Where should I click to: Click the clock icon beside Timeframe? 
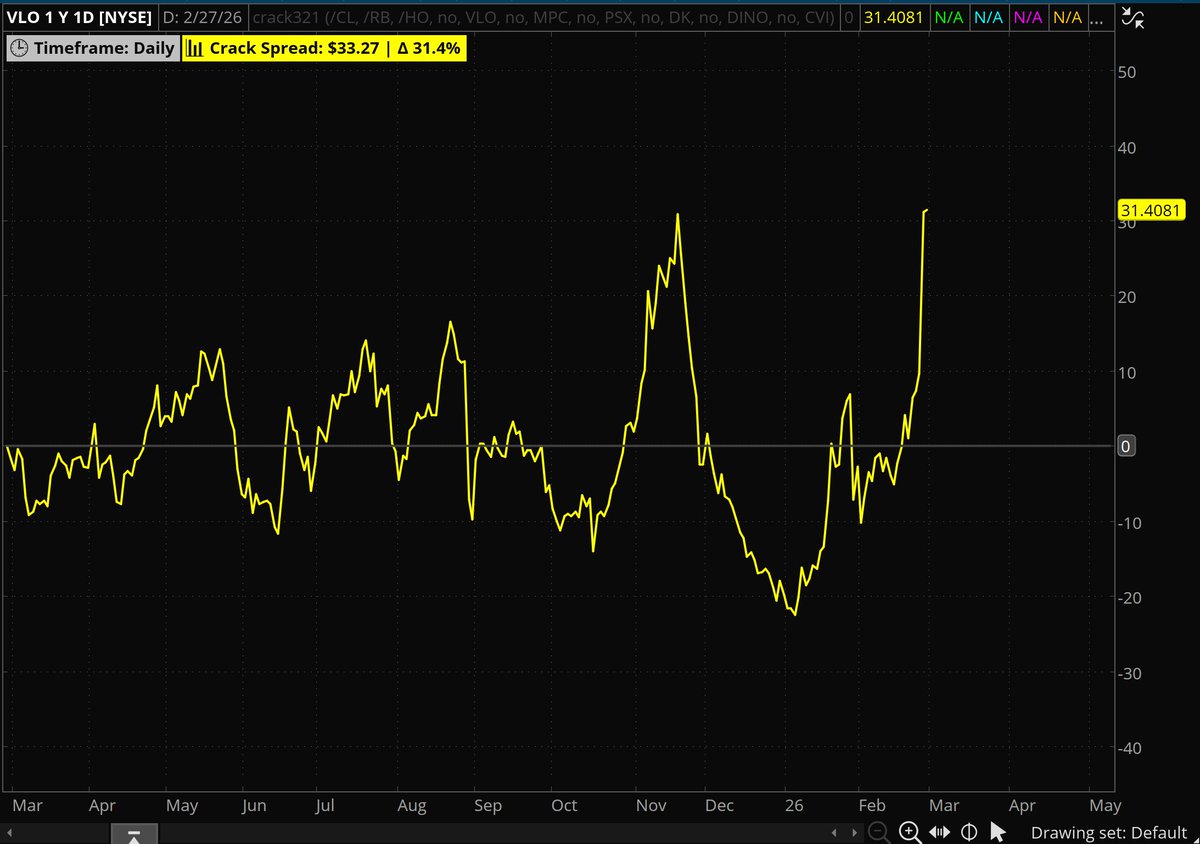20,48
